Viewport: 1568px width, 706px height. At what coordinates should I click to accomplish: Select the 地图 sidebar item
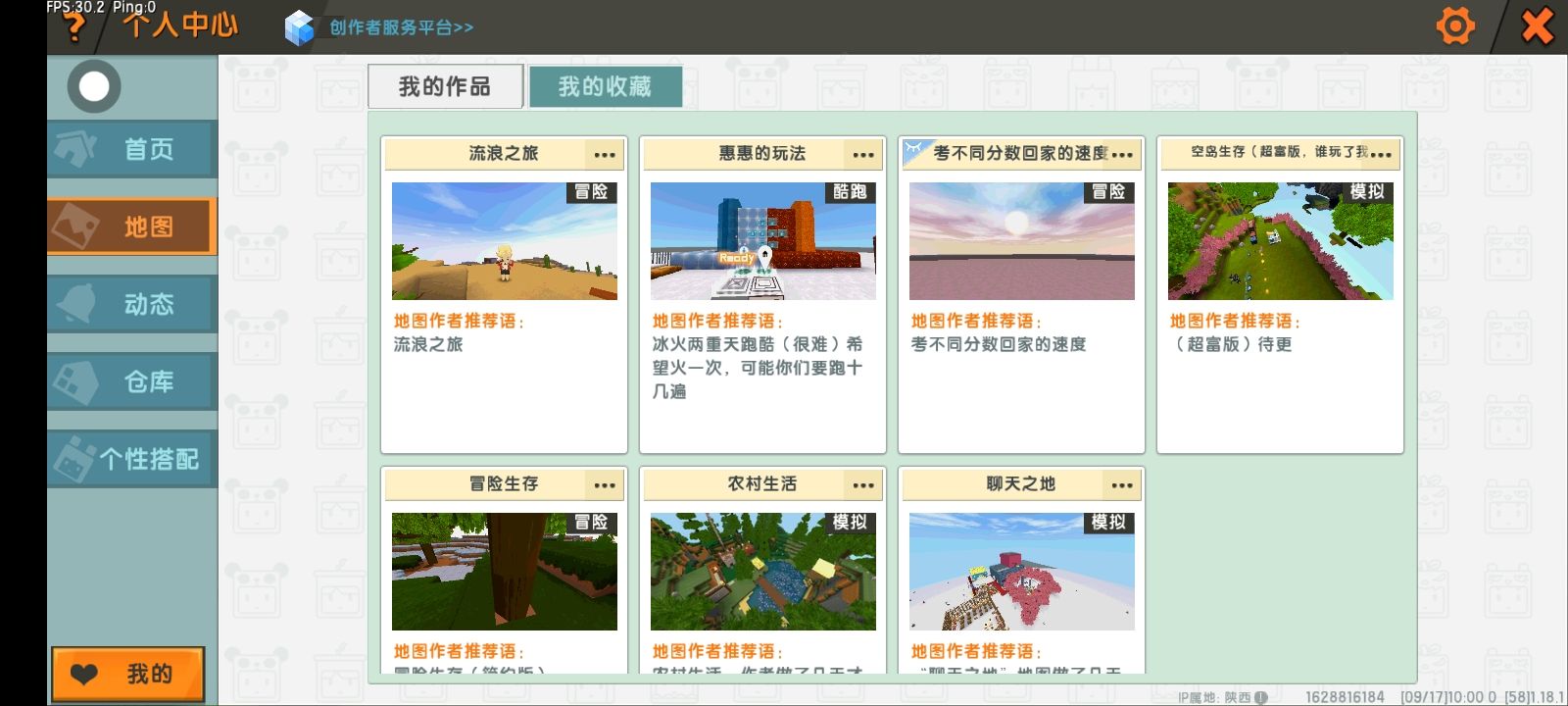131,227
